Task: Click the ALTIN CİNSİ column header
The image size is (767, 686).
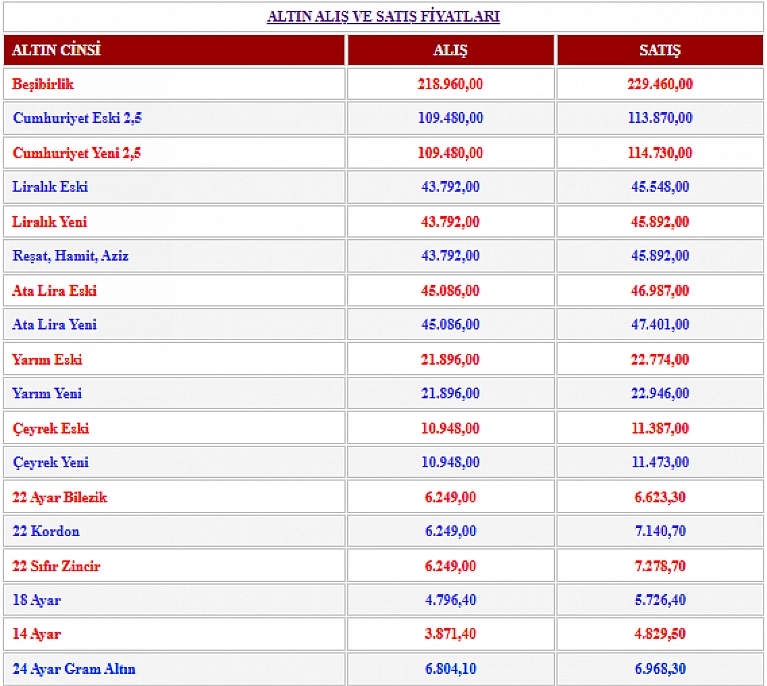Action: [57, 50]
